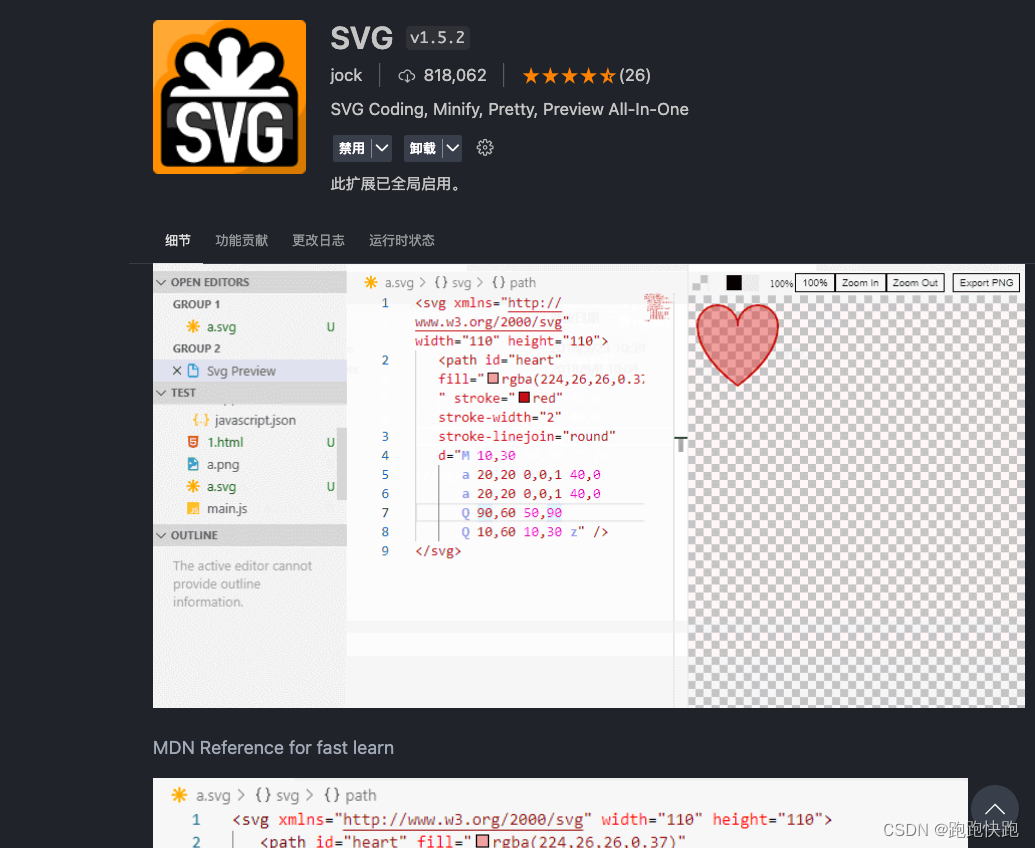
Task: Collapse the OPEN EDITORS section
Action: pyautogui.click(x=162, y=282)
